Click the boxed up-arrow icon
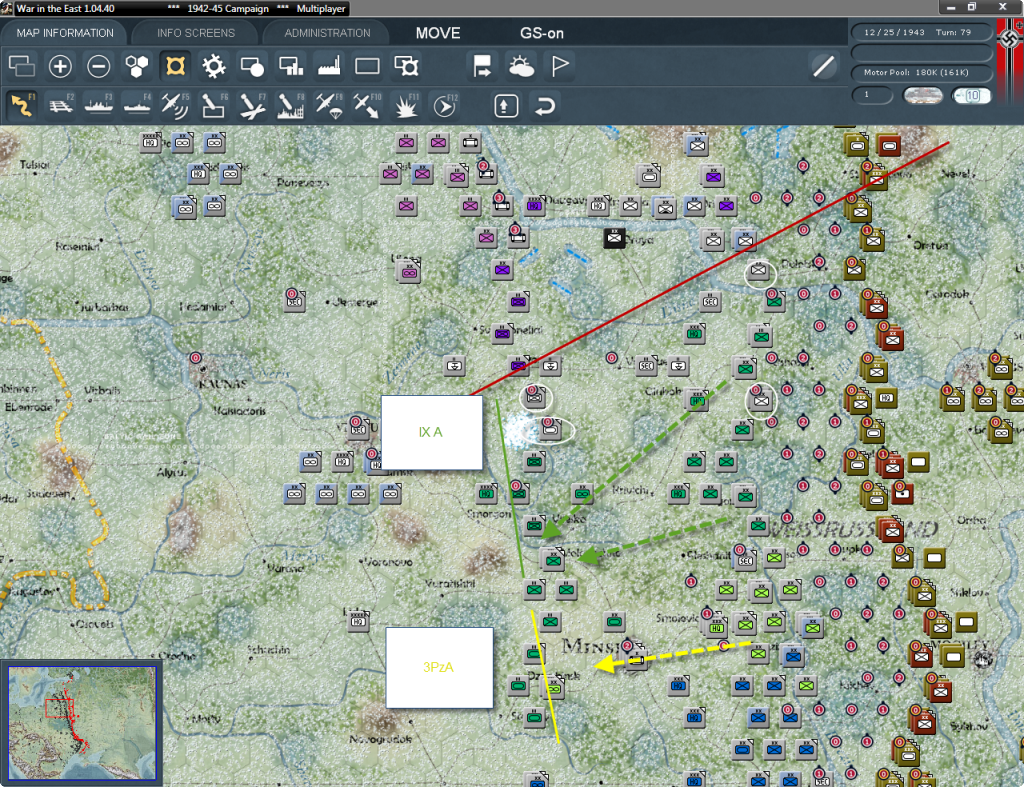This screenshot has width=1024, height=787. tap(505, 106)
